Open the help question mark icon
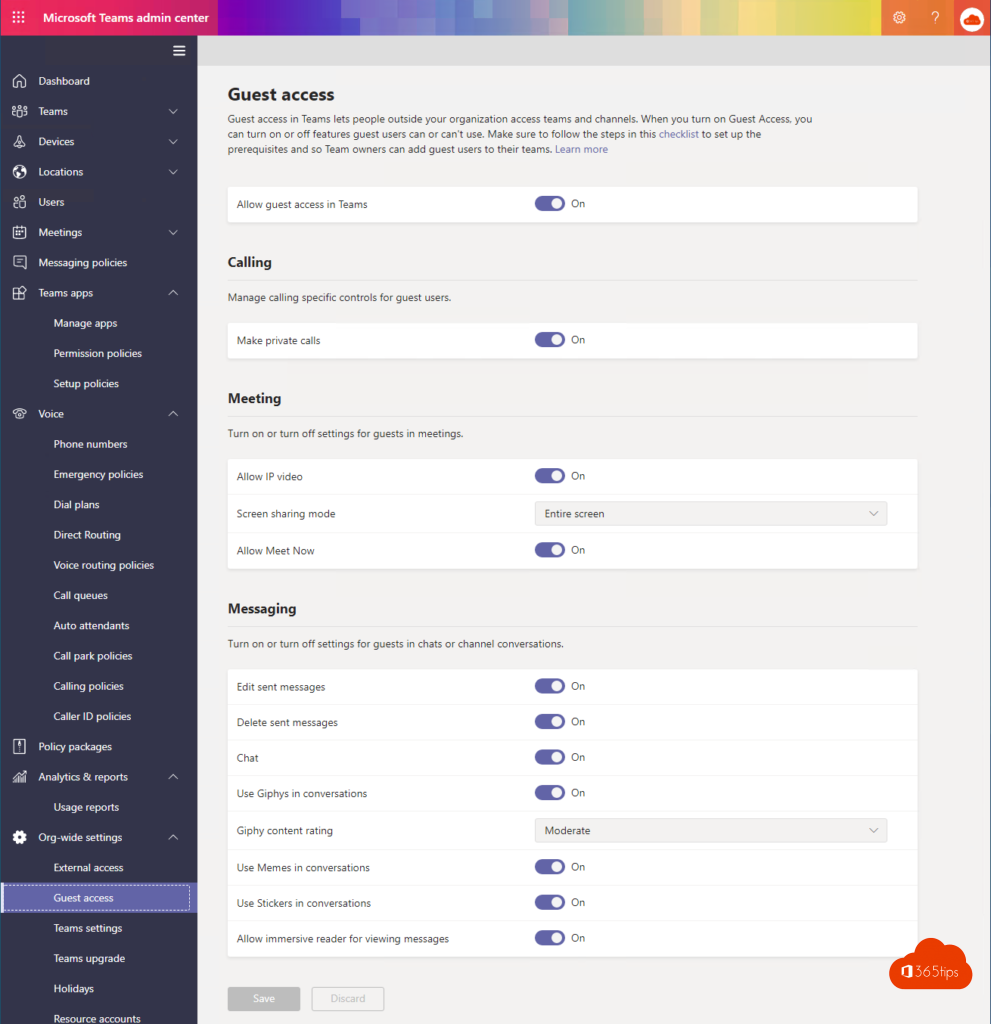 click(935, 18)
